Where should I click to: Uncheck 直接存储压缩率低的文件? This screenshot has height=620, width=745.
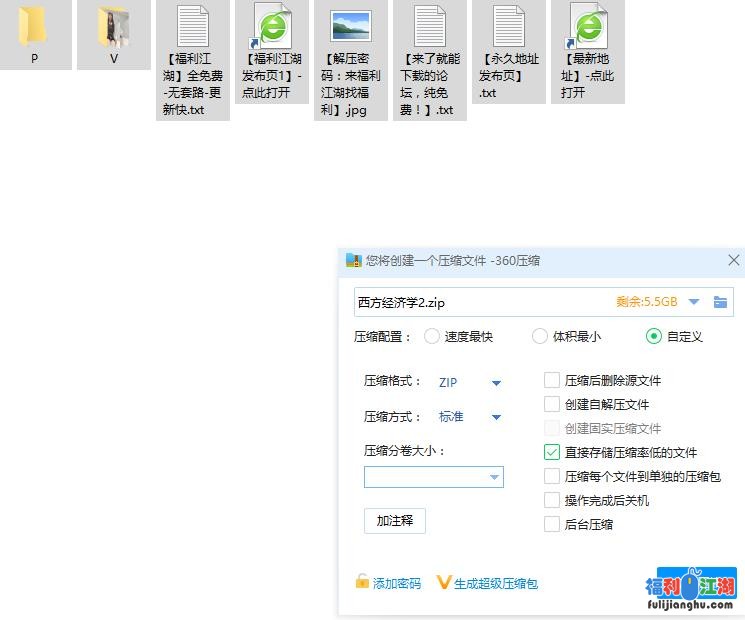552,452
